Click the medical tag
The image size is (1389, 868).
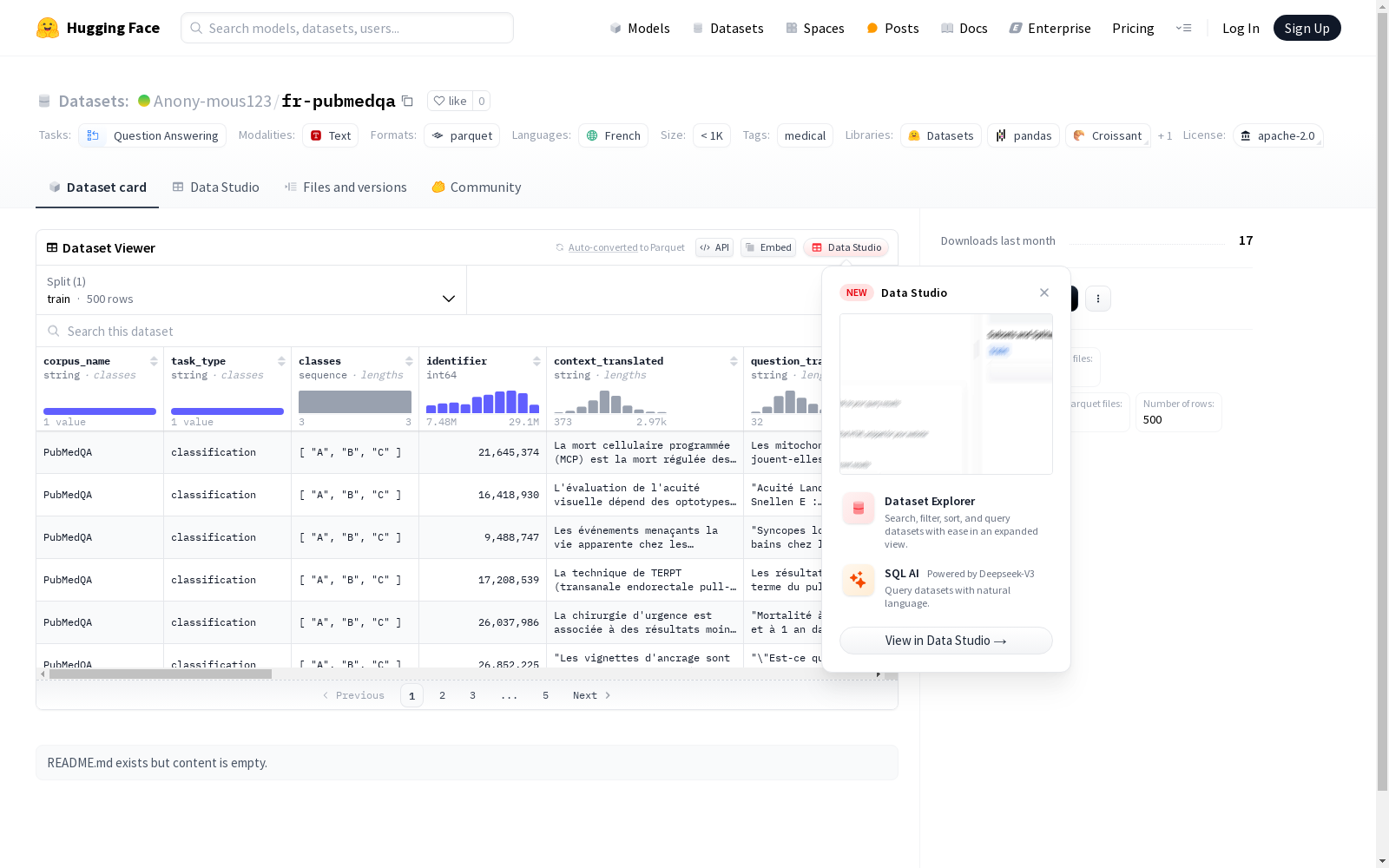(806, 135)
